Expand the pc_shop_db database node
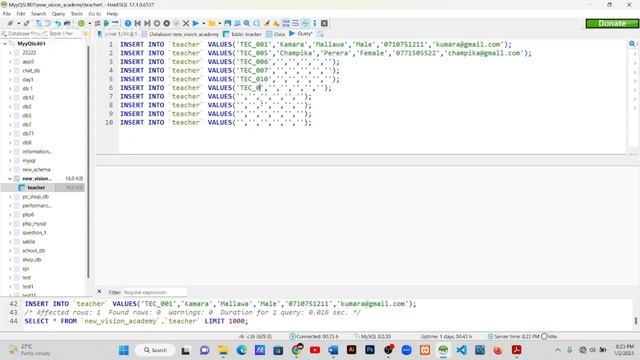 (x=10, y=196)
